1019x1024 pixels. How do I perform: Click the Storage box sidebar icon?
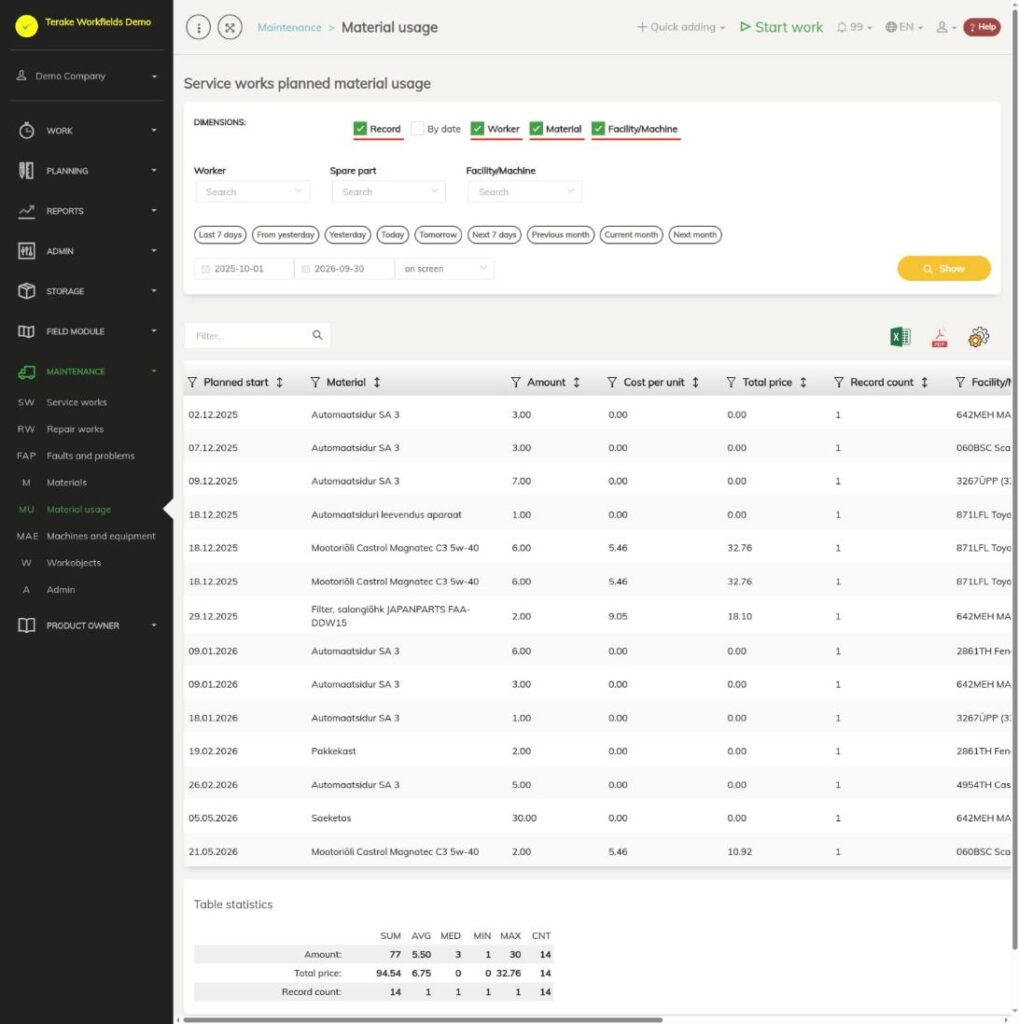tap(26, 291)
